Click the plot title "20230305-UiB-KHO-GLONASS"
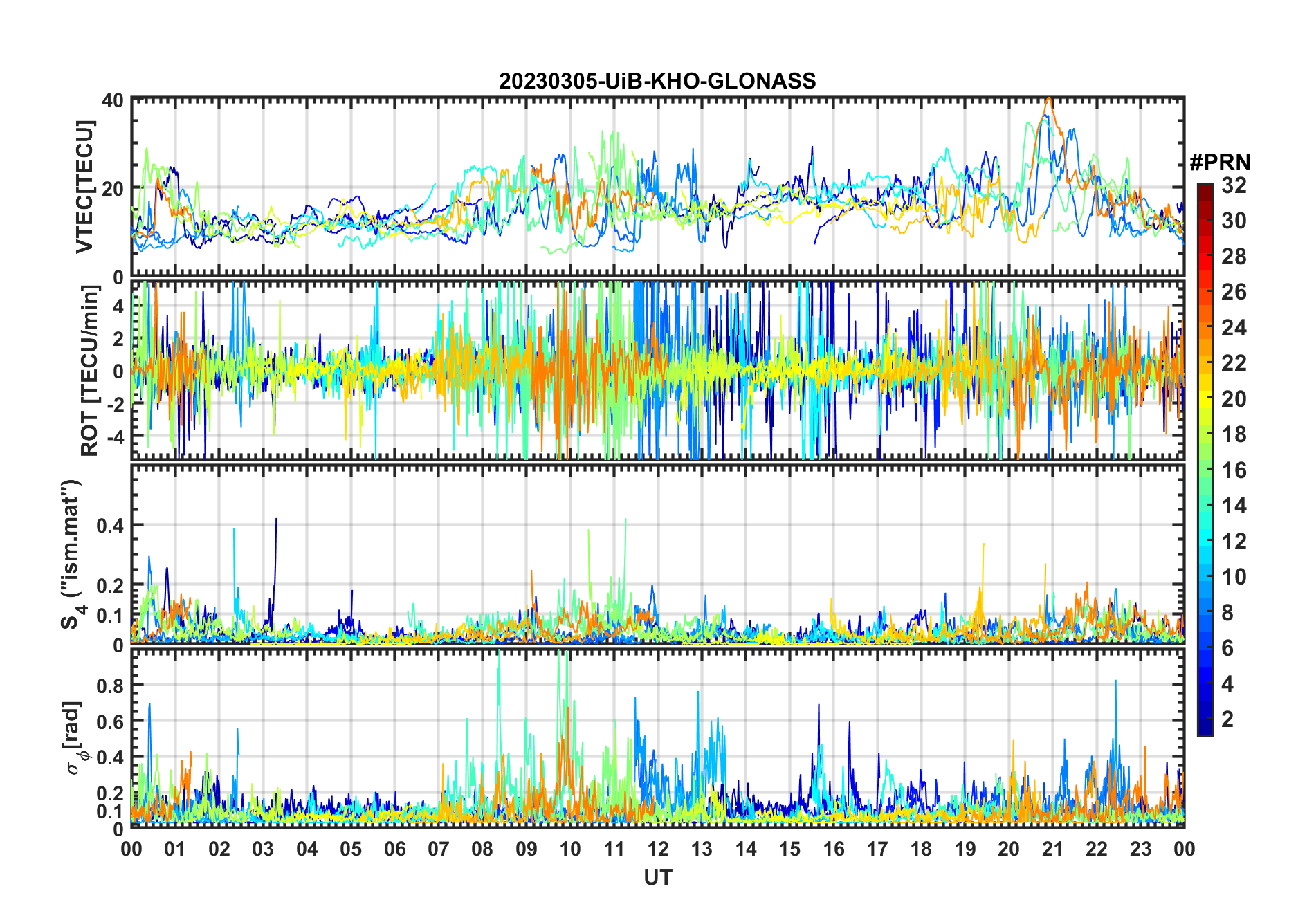Screen dimensions: 1316x920 pos(657,81)
